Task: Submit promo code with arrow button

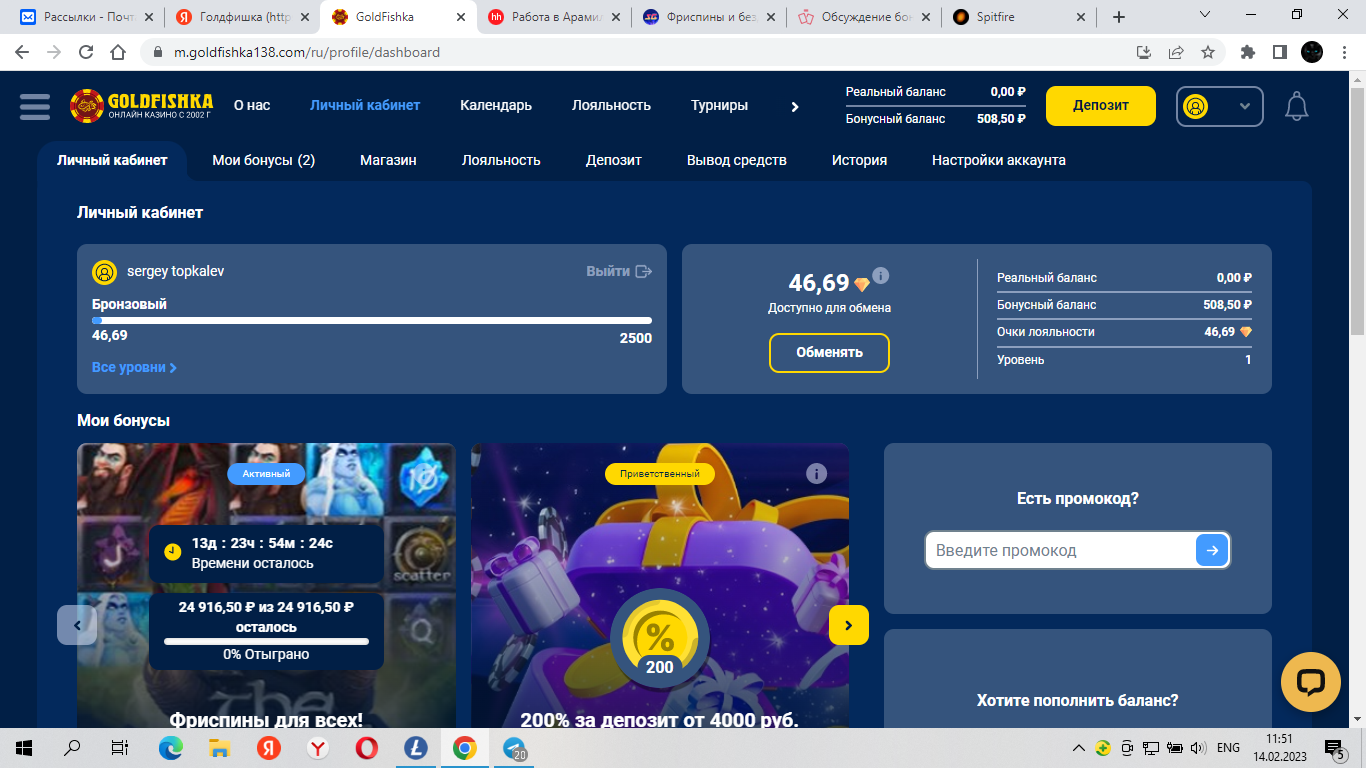Action: [1212, 550]
